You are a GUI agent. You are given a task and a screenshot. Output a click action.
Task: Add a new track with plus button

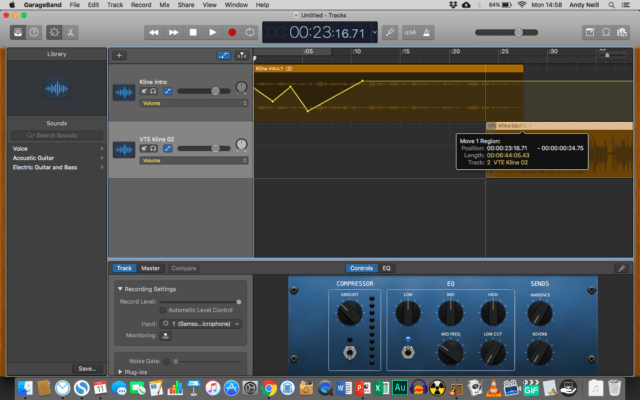119,56
